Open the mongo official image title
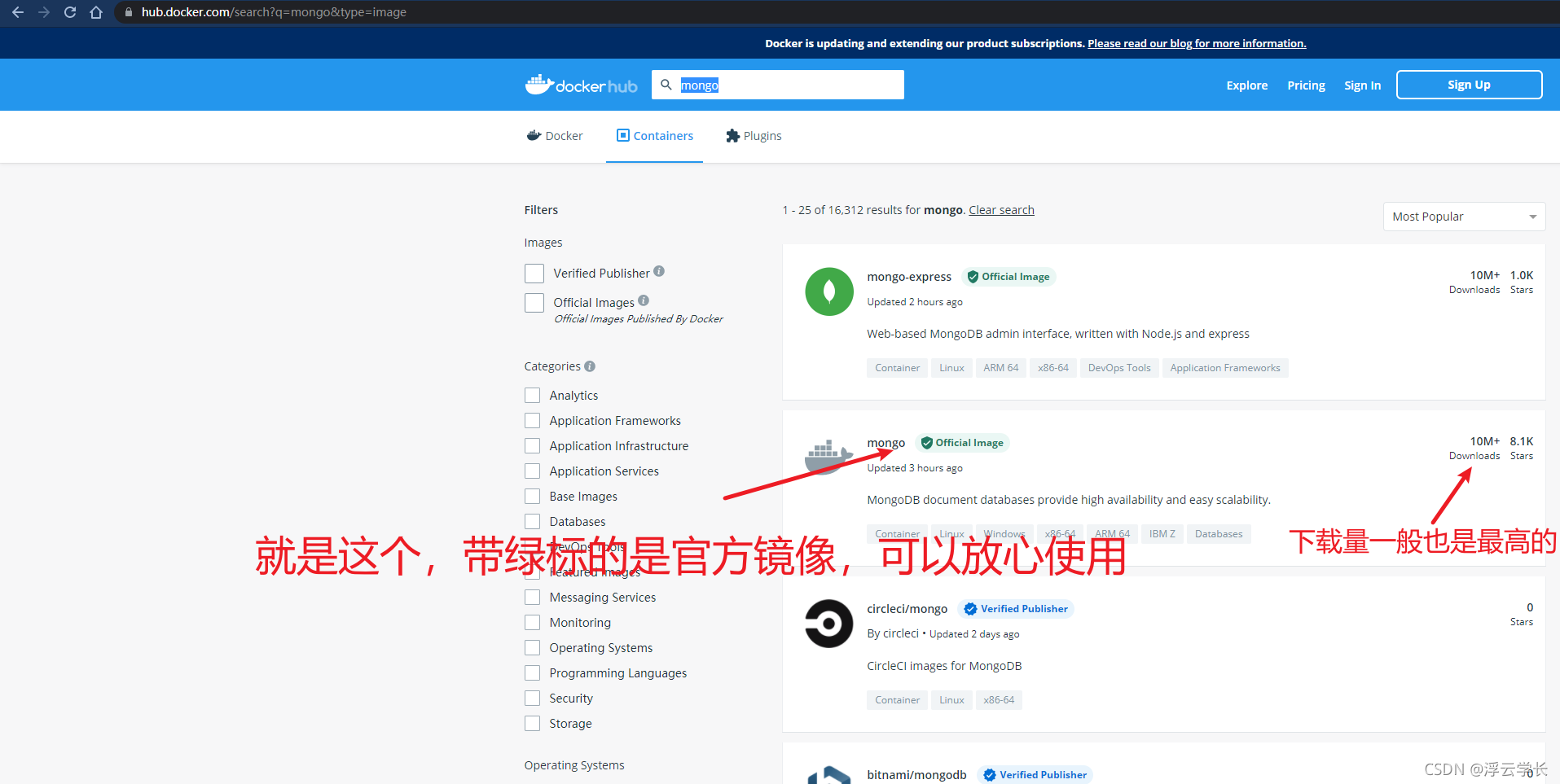 click(x=885, y=443)
